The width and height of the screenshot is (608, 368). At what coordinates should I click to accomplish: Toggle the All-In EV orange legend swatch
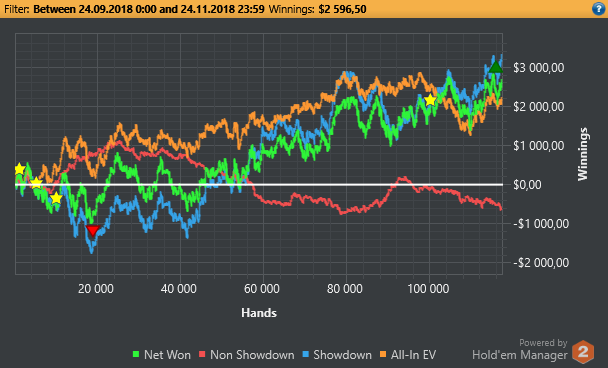(x=383, y=354)
